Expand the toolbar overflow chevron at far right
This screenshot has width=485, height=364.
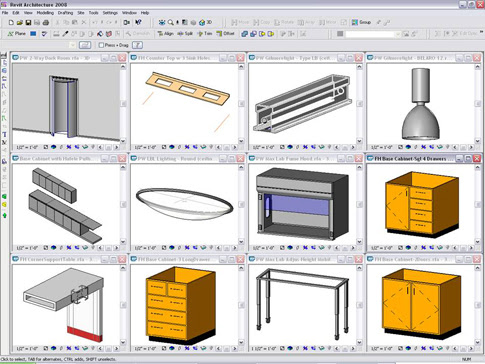tap(482, 33)
